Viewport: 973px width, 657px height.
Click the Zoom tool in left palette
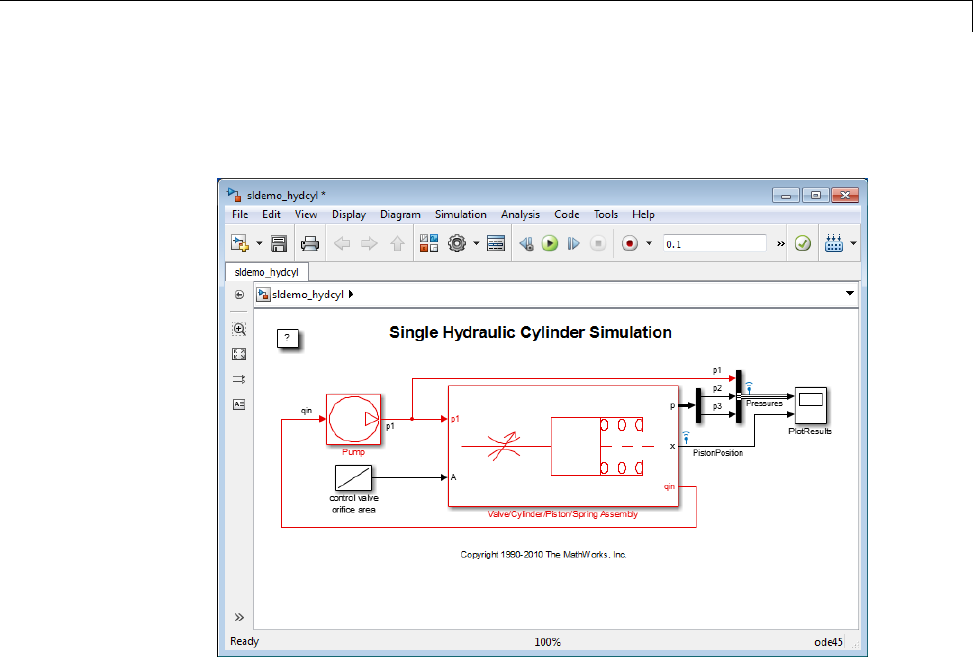(239, 329)
